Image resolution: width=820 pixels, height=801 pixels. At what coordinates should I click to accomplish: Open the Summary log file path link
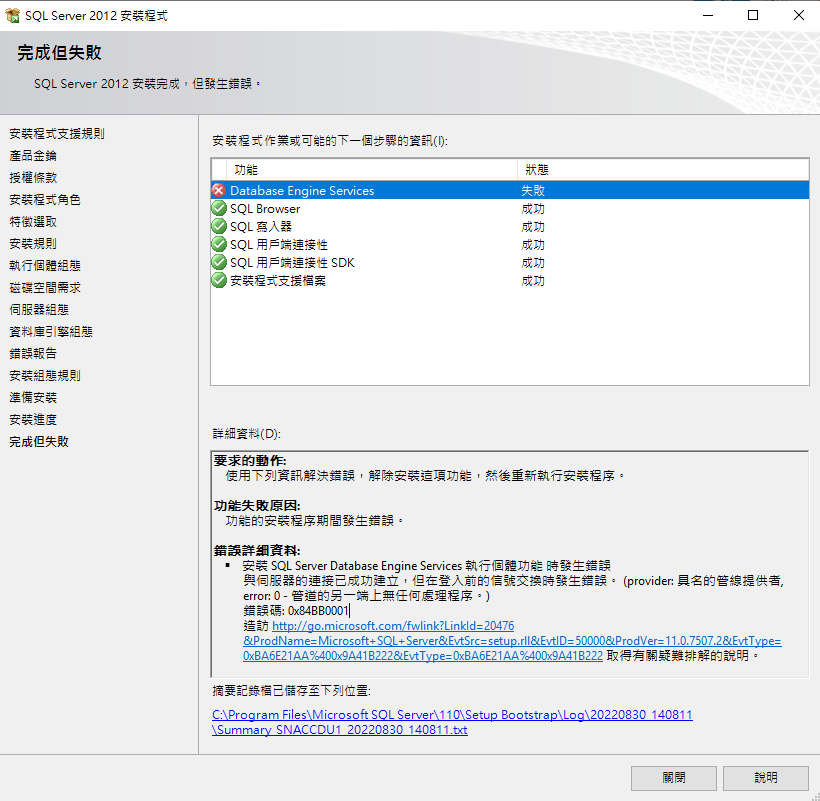(452, 722)
